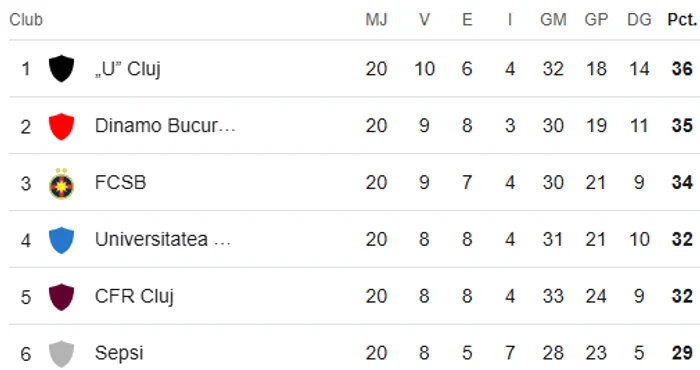Open the FCSB team name link

click(121, 183)
